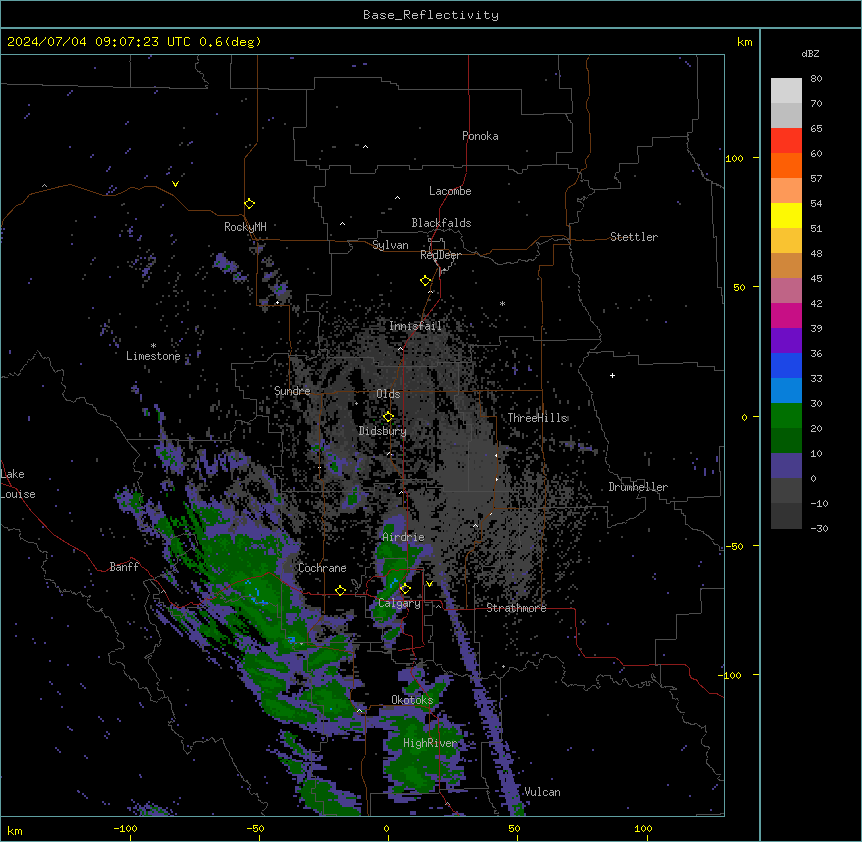The image size is (862, 842).
Task: Click the light grey 70-80 dBZ swatch
Action: [x=786, y=91]
